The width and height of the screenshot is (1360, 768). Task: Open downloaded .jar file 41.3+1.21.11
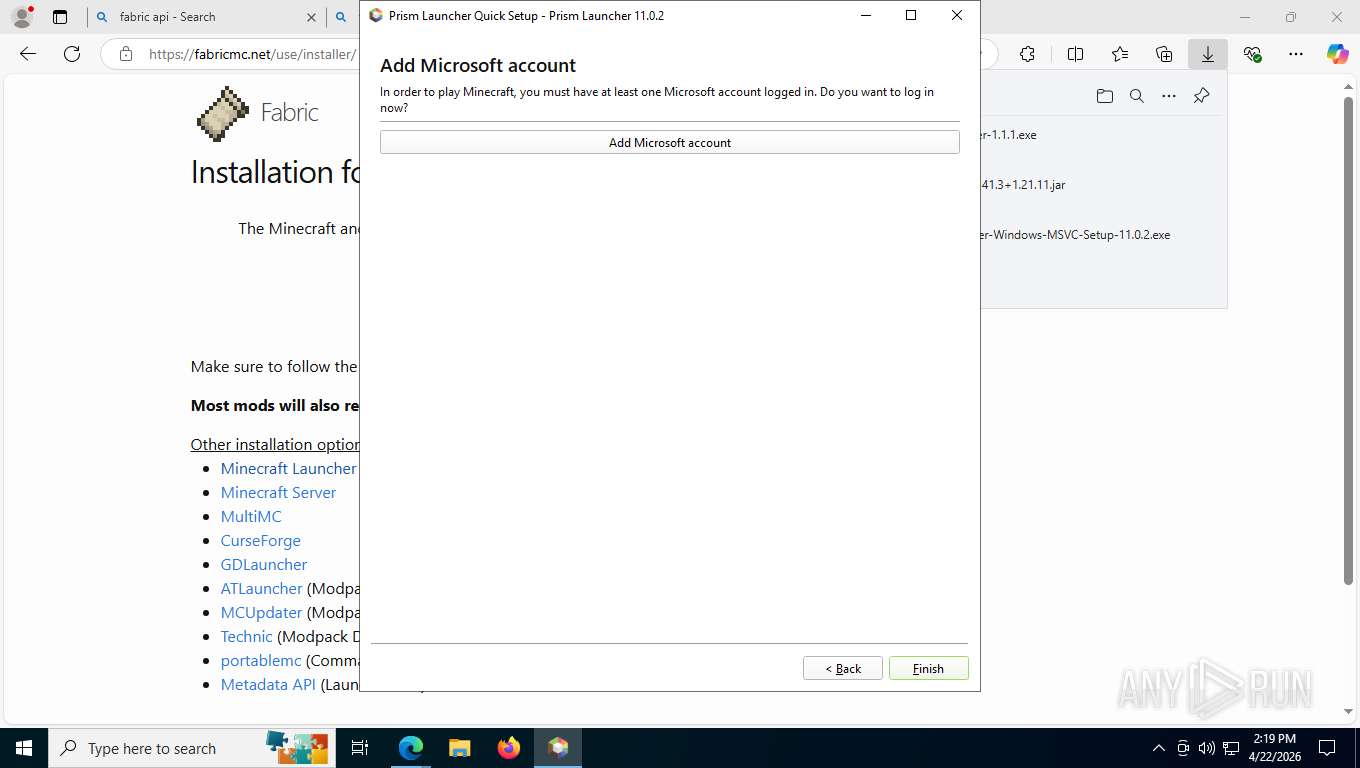tap(1023, 185)
